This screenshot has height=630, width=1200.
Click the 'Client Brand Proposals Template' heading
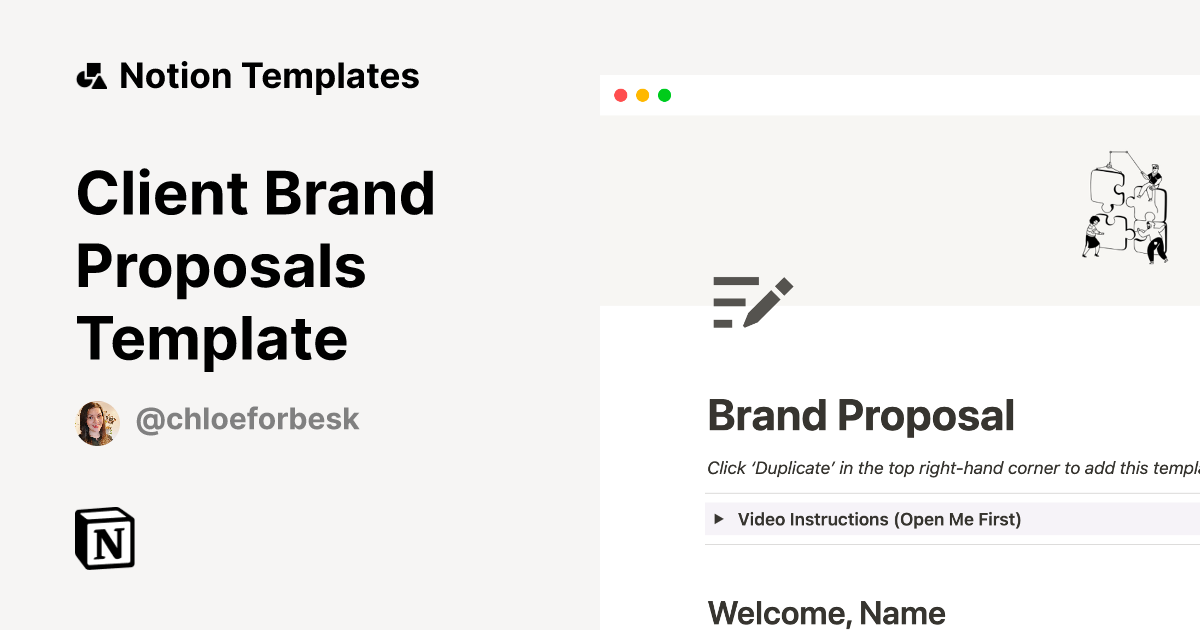pyautogui.click(x=256, y=266)
